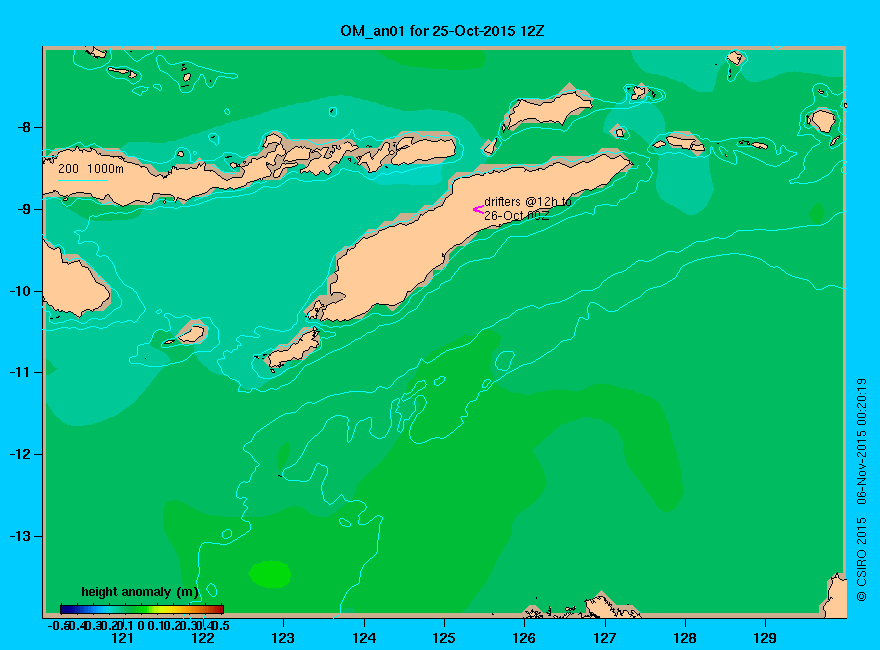Click the longitude label 124

[364, 638]
